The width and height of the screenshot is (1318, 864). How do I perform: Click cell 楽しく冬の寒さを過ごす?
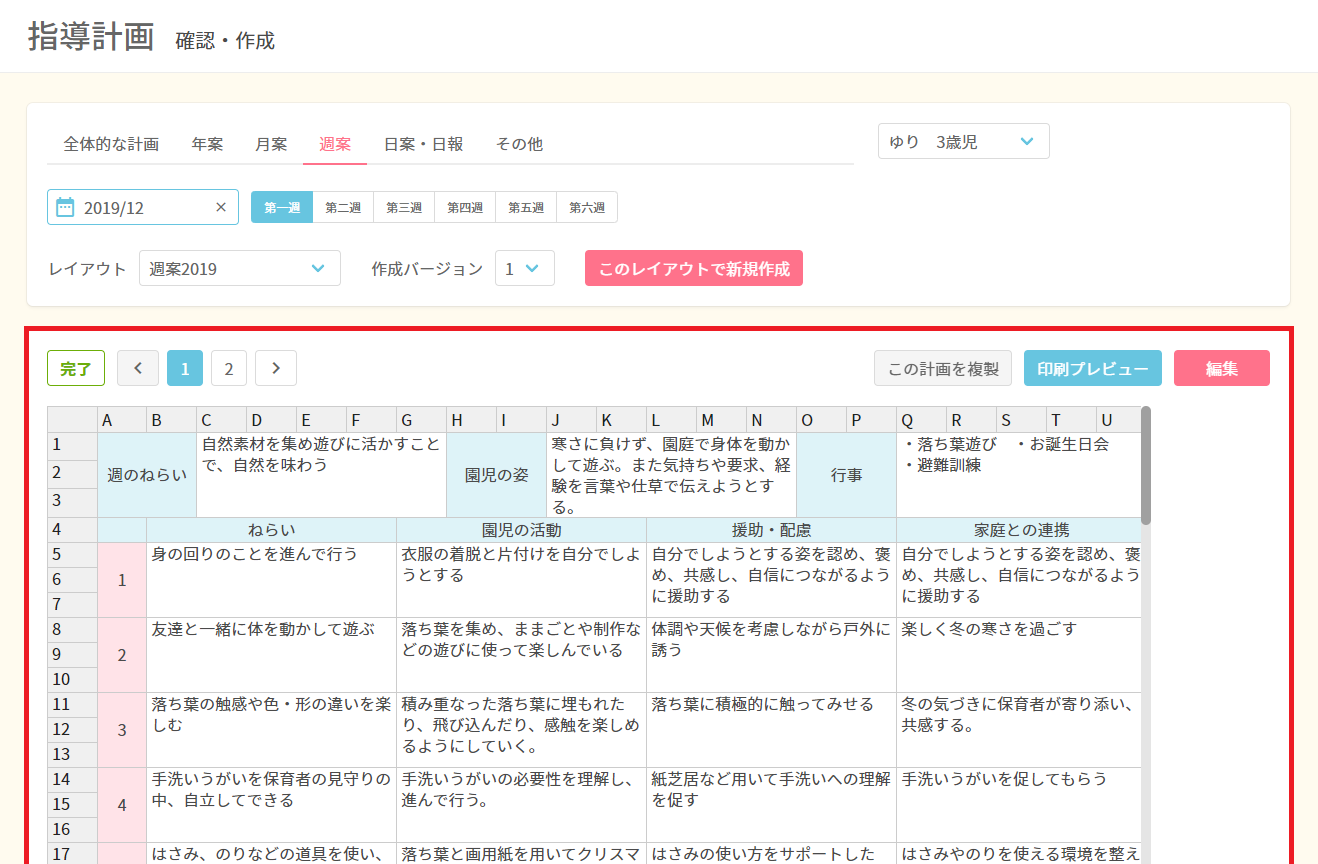[x=1019, y=655]
